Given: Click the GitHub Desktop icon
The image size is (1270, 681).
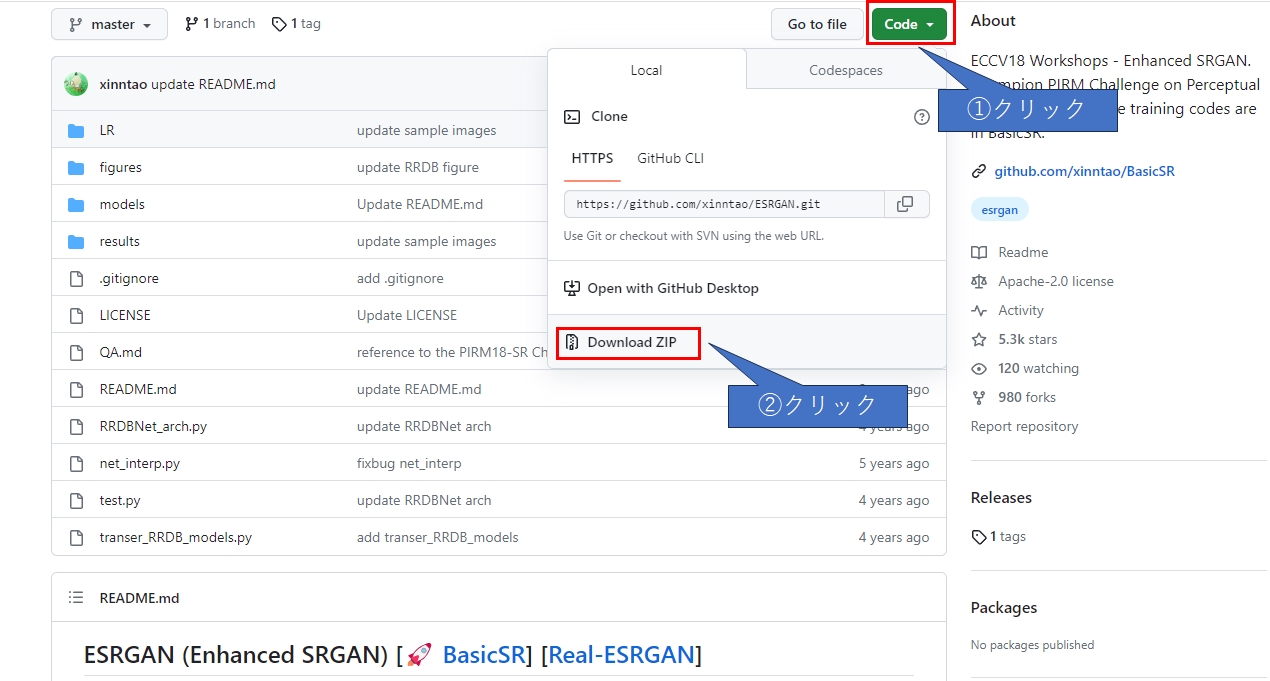Looking at the screenshot, I should [571, 288].
